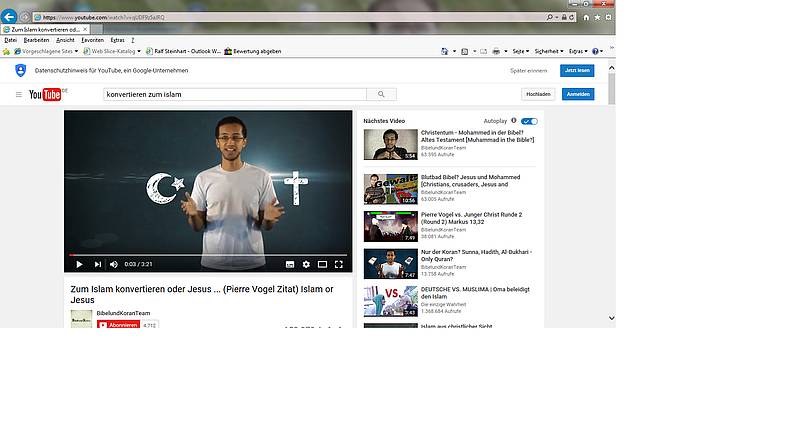Viewport: 800px width, 426px height.
Task: Click the red Abonnieren button
Action: [118, 324]
